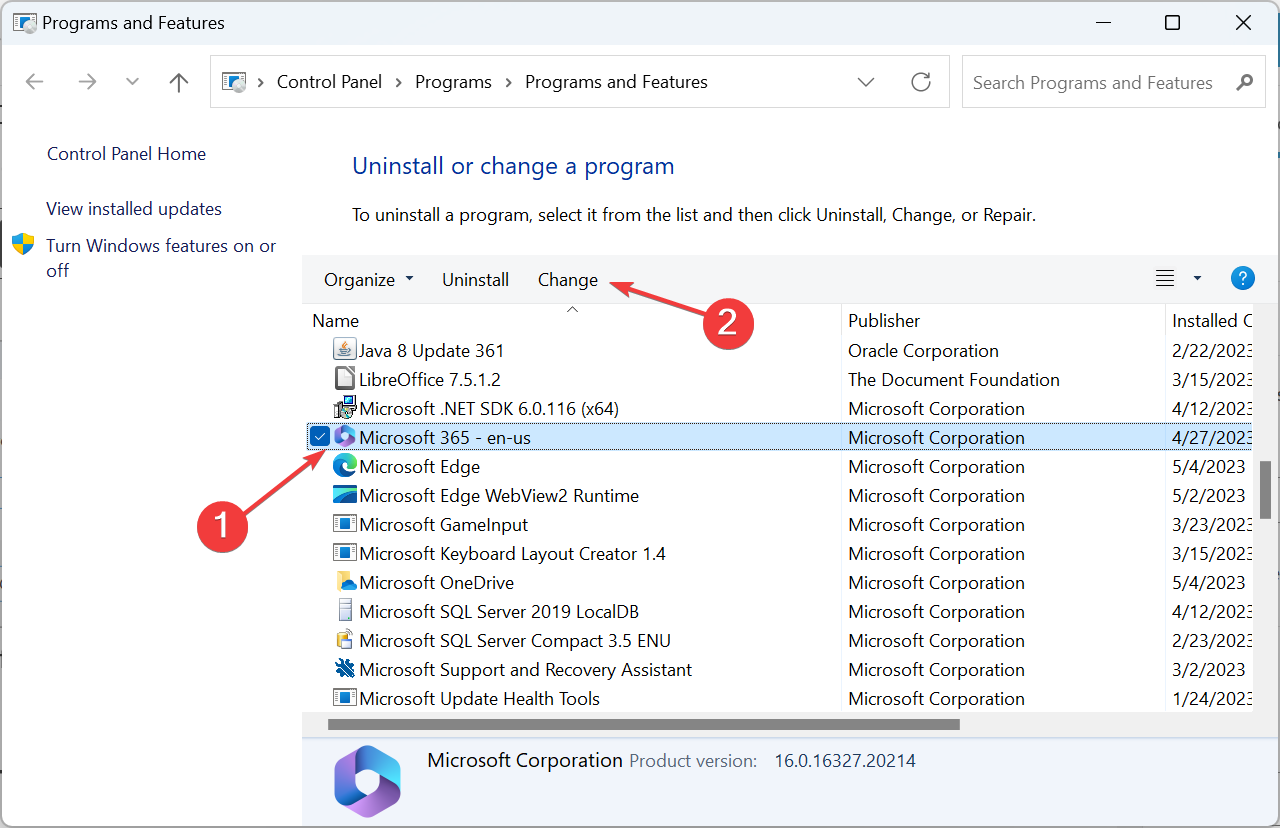Select Microsoft OneDrive entry
This screenshot has height=828, width=1280.
click(x=437, y=583)
